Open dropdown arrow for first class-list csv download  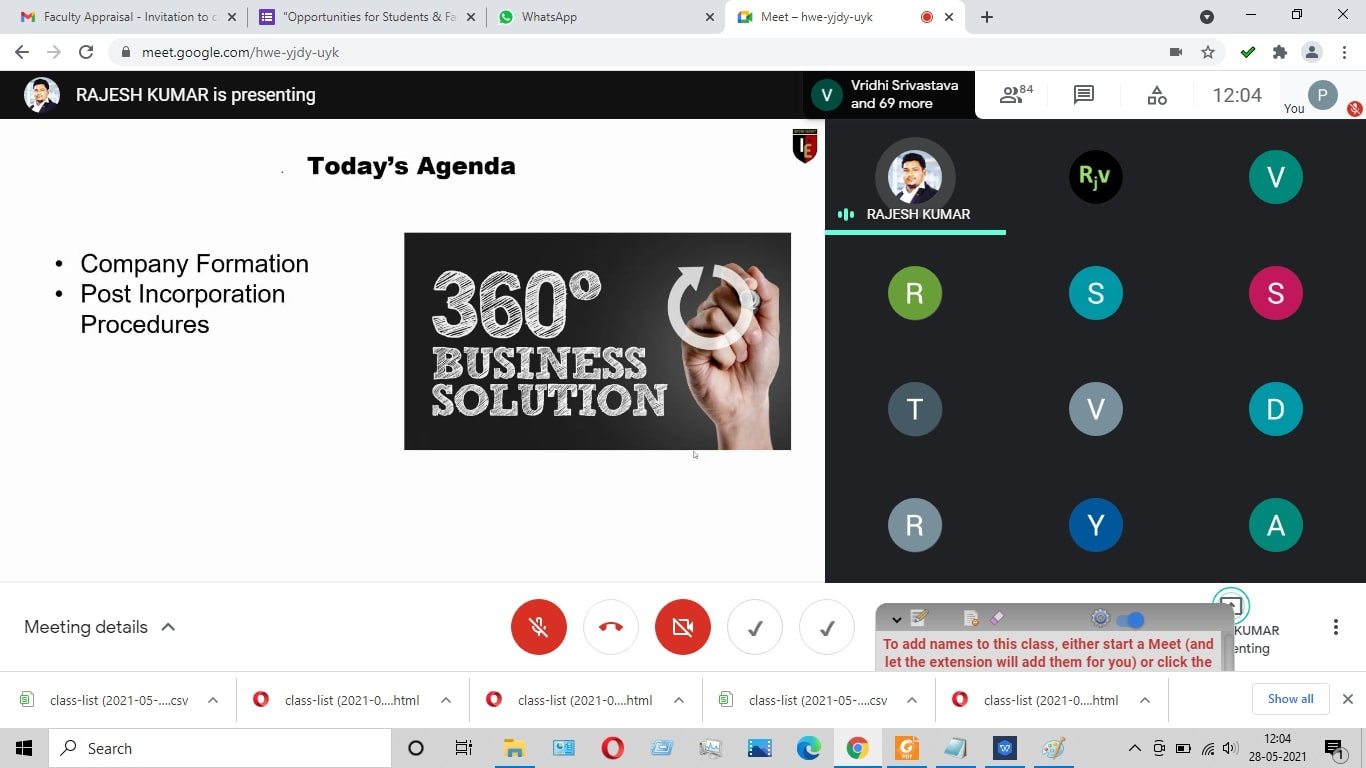click(x=213, y=700)
